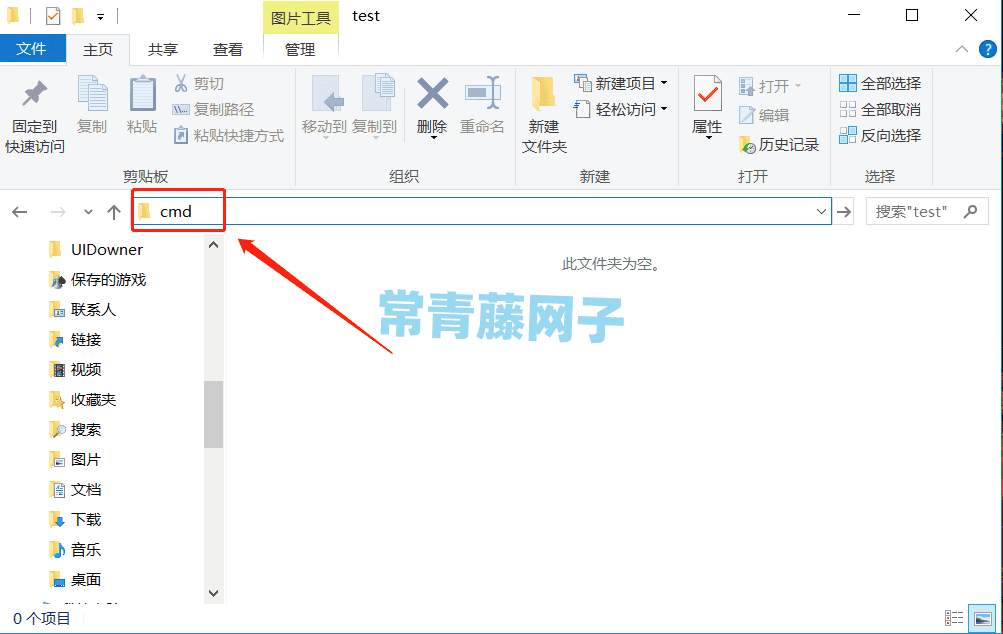This screenshot has width=1003, height=634.
Task: Click the 剪切 scissors icon
Action: (181, 83)
